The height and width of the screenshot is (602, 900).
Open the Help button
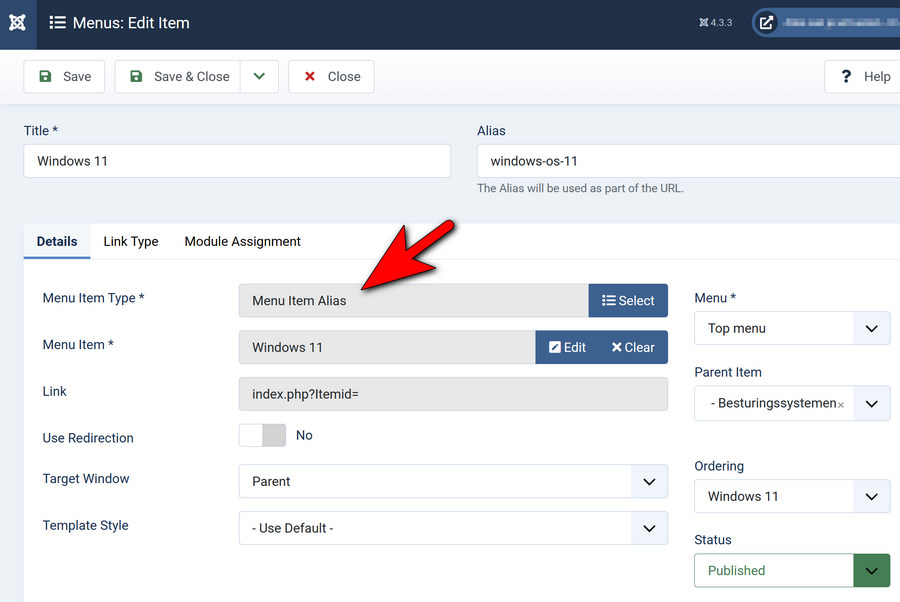click(863, 76)
